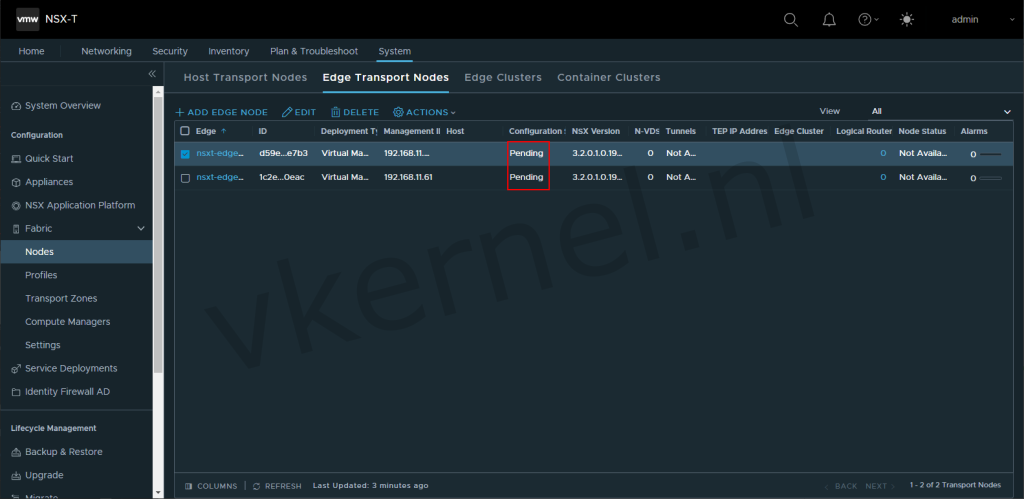Open the ACTIONS dropdown menu
The width and height of the screenshot is (1024, 499).
(424, 112)
